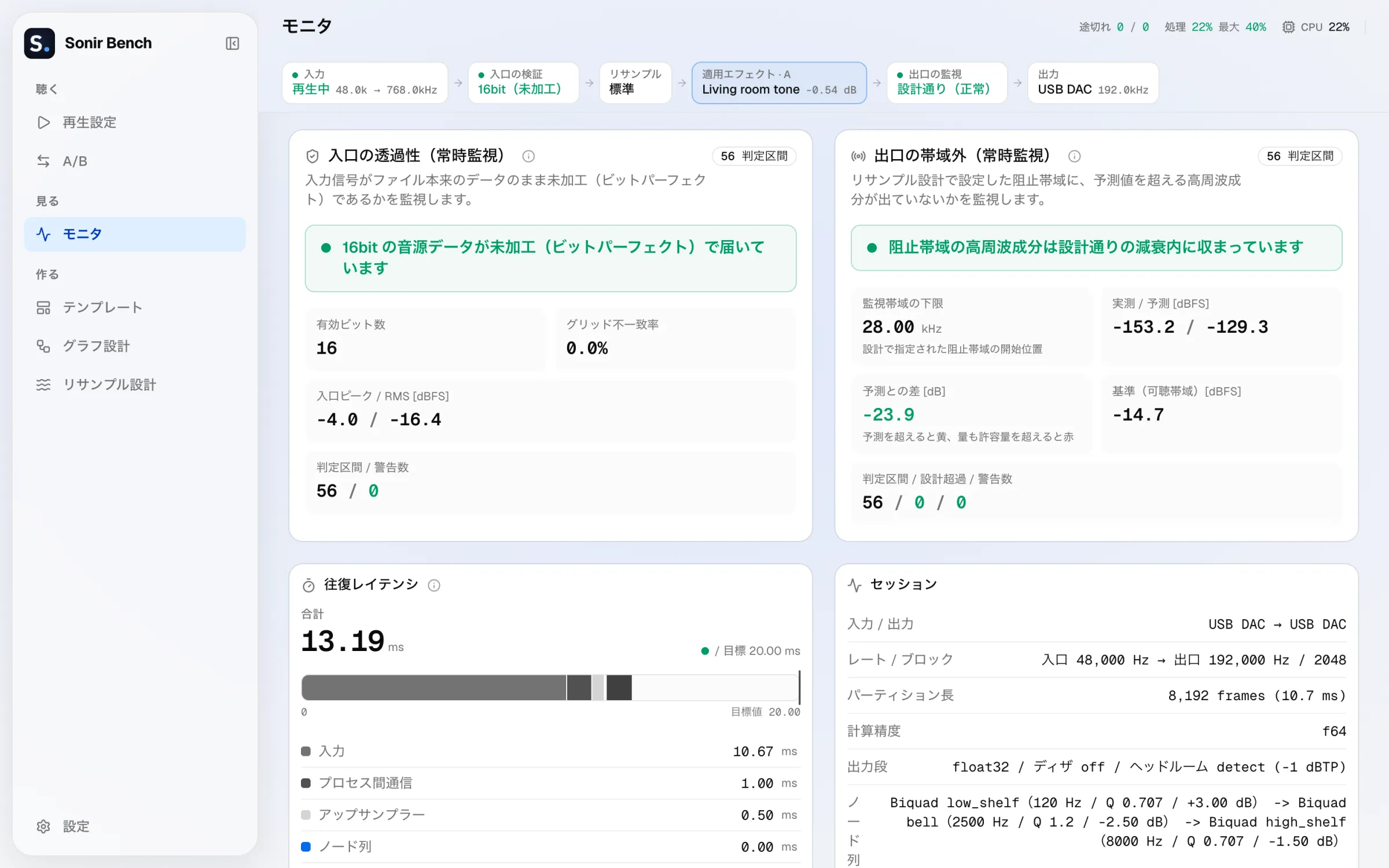Open the A/B comparison page
1389x868 pixels.
click(x=135, y=161)
